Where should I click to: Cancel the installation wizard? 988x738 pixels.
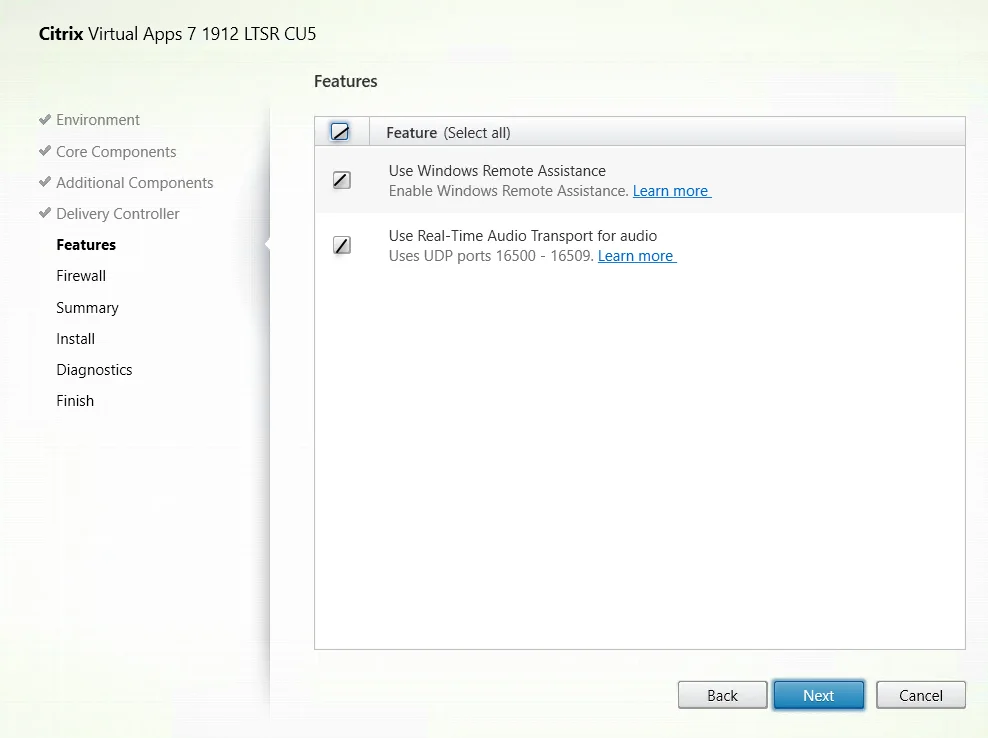click(921, 695)
